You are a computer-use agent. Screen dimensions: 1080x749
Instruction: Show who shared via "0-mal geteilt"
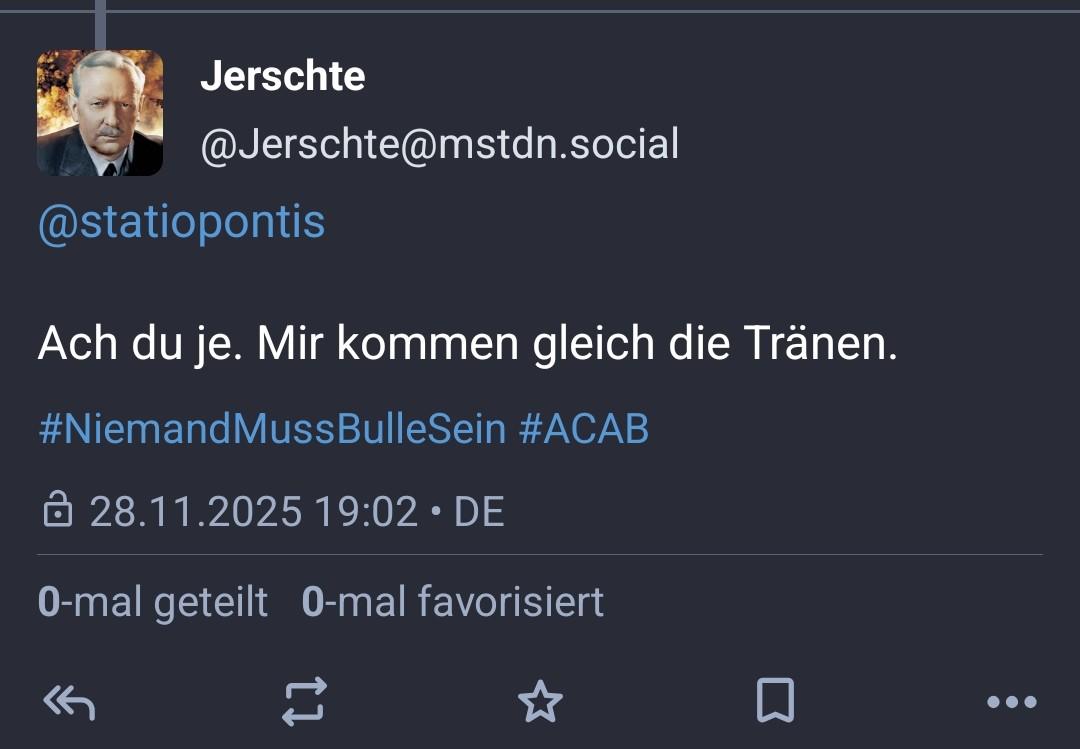tap(153, 602)
